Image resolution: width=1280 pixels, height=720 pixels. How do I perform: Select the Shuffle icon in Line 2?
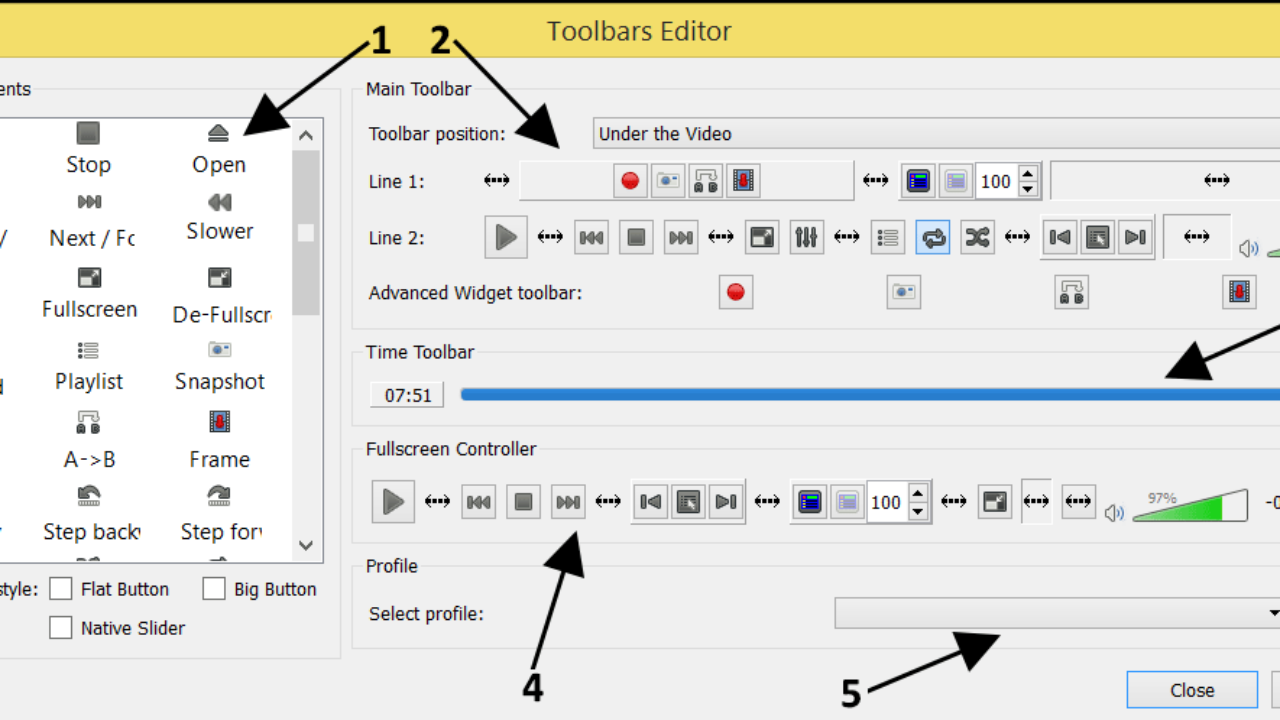977,237
